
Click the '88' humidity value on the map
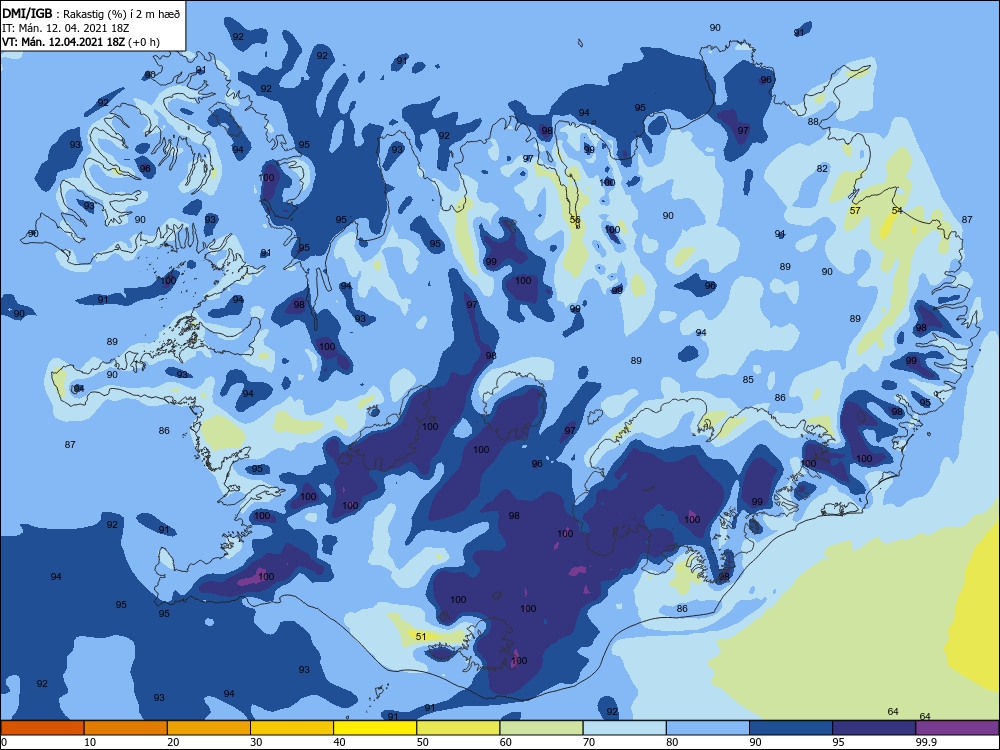tap(813, 121)
